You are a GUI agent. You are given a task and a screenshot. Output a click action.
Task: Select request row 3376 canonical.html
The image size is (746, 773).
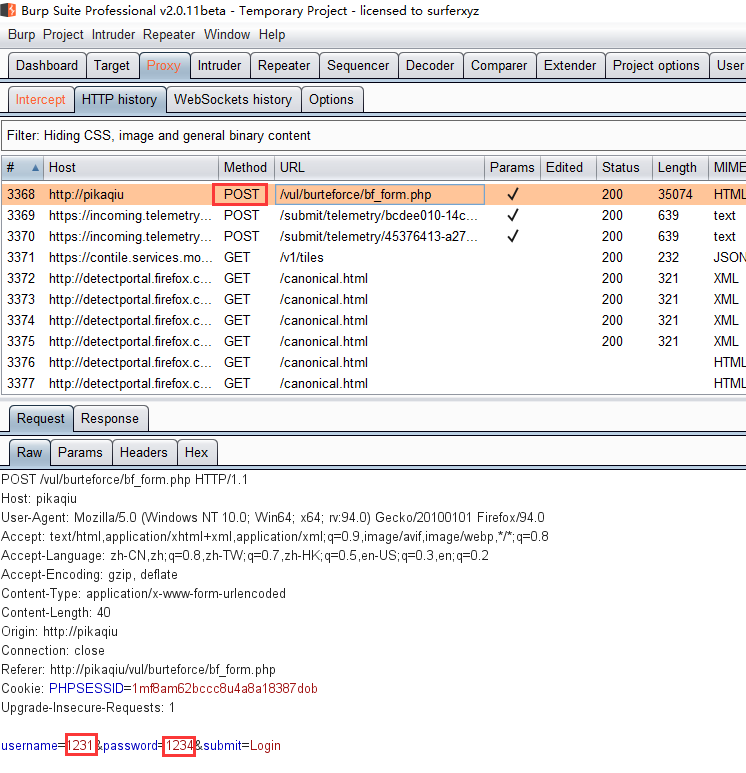point(373,363)
